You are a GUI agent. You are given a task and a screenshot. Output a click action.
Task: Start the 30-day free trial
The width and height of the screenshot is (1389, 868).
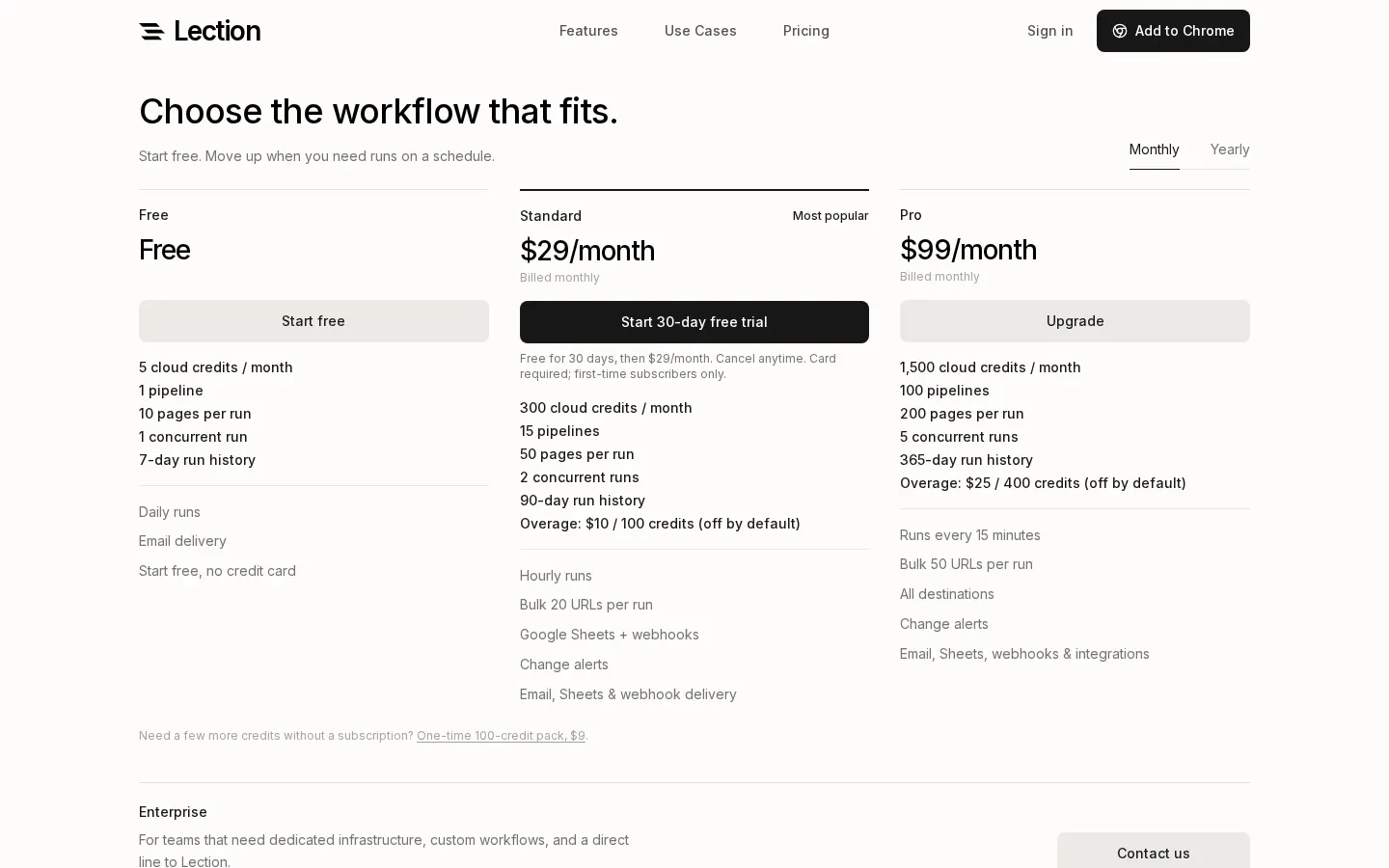coord(694,322)
